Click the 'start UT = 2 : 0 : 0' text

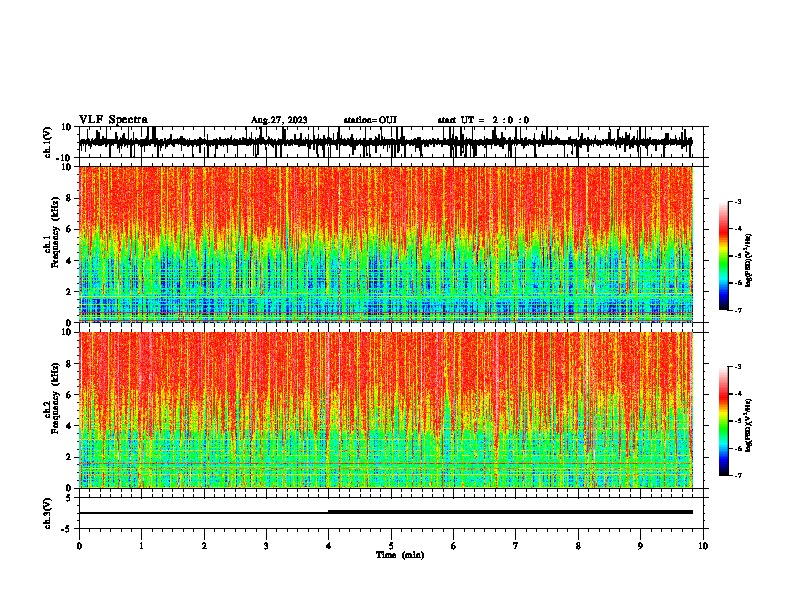[x=483, y=120]
